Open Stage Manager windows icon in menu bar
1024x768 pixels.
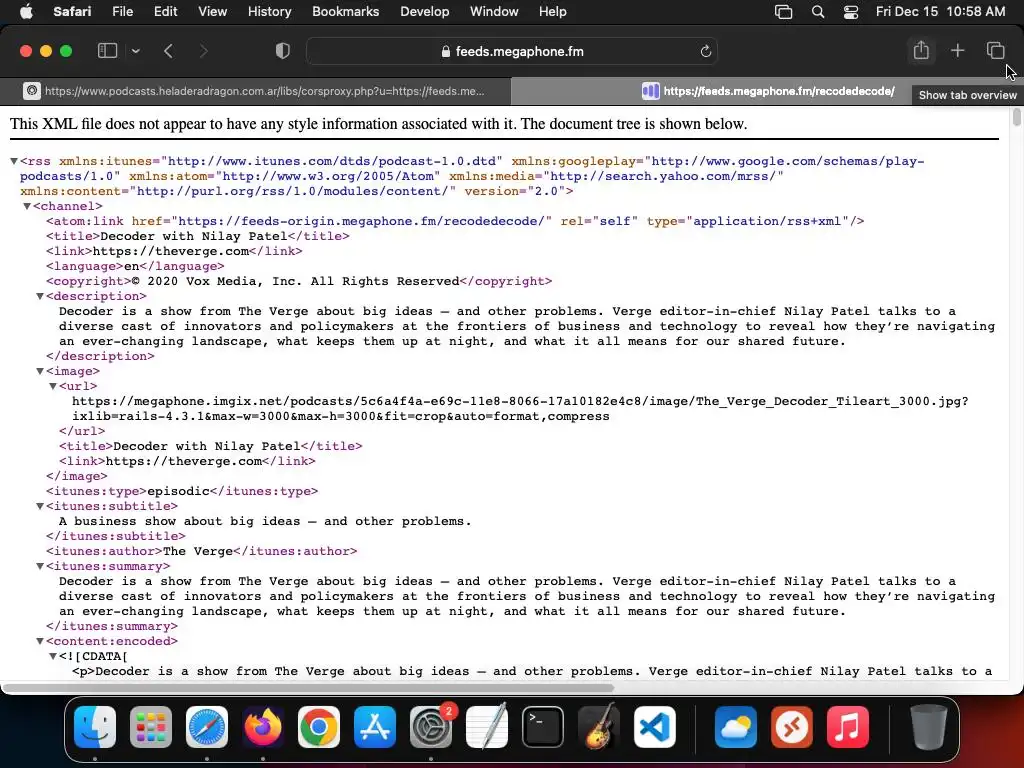[x=783, y=12]
